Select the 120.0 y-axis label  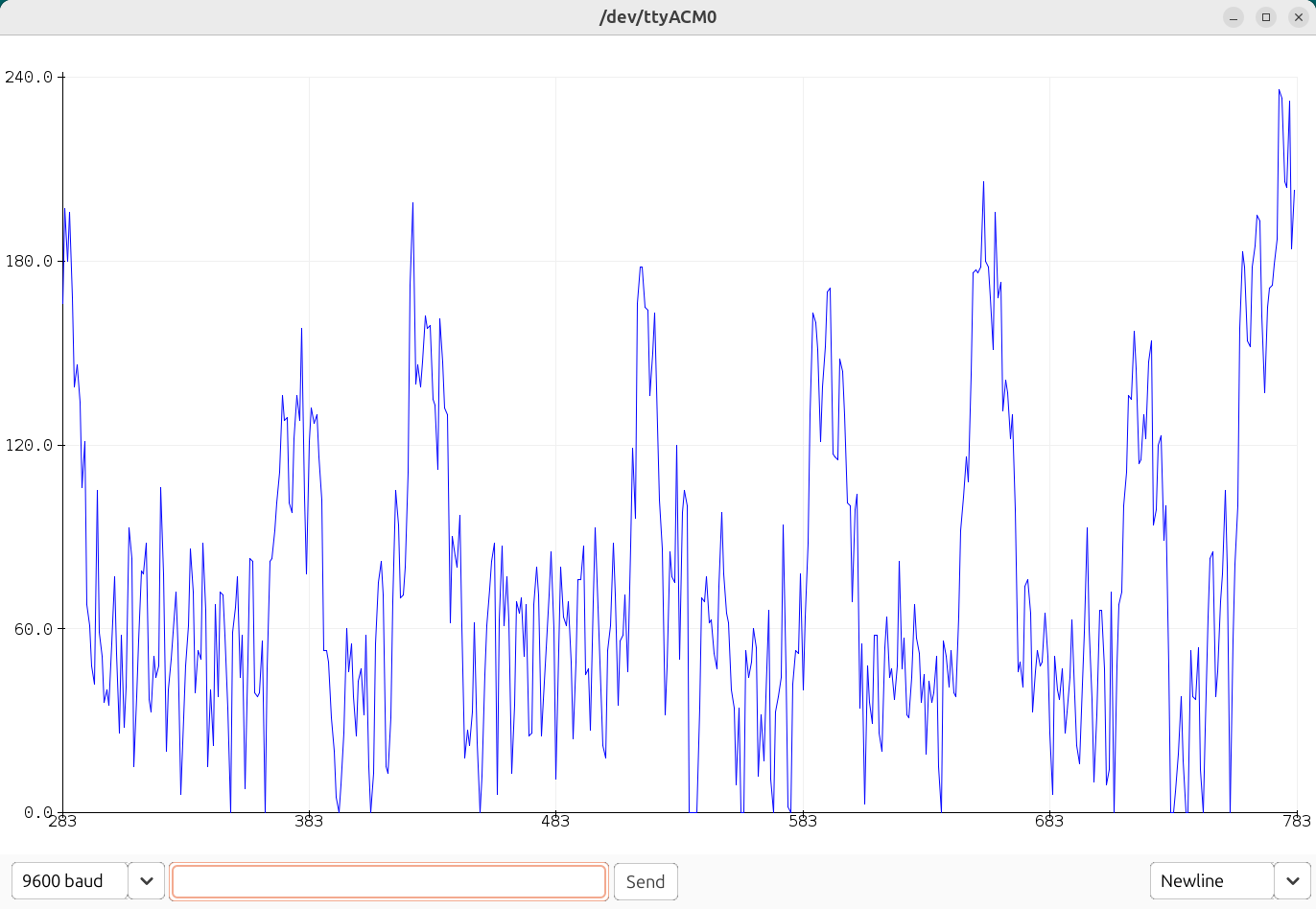tap(29, 445)
